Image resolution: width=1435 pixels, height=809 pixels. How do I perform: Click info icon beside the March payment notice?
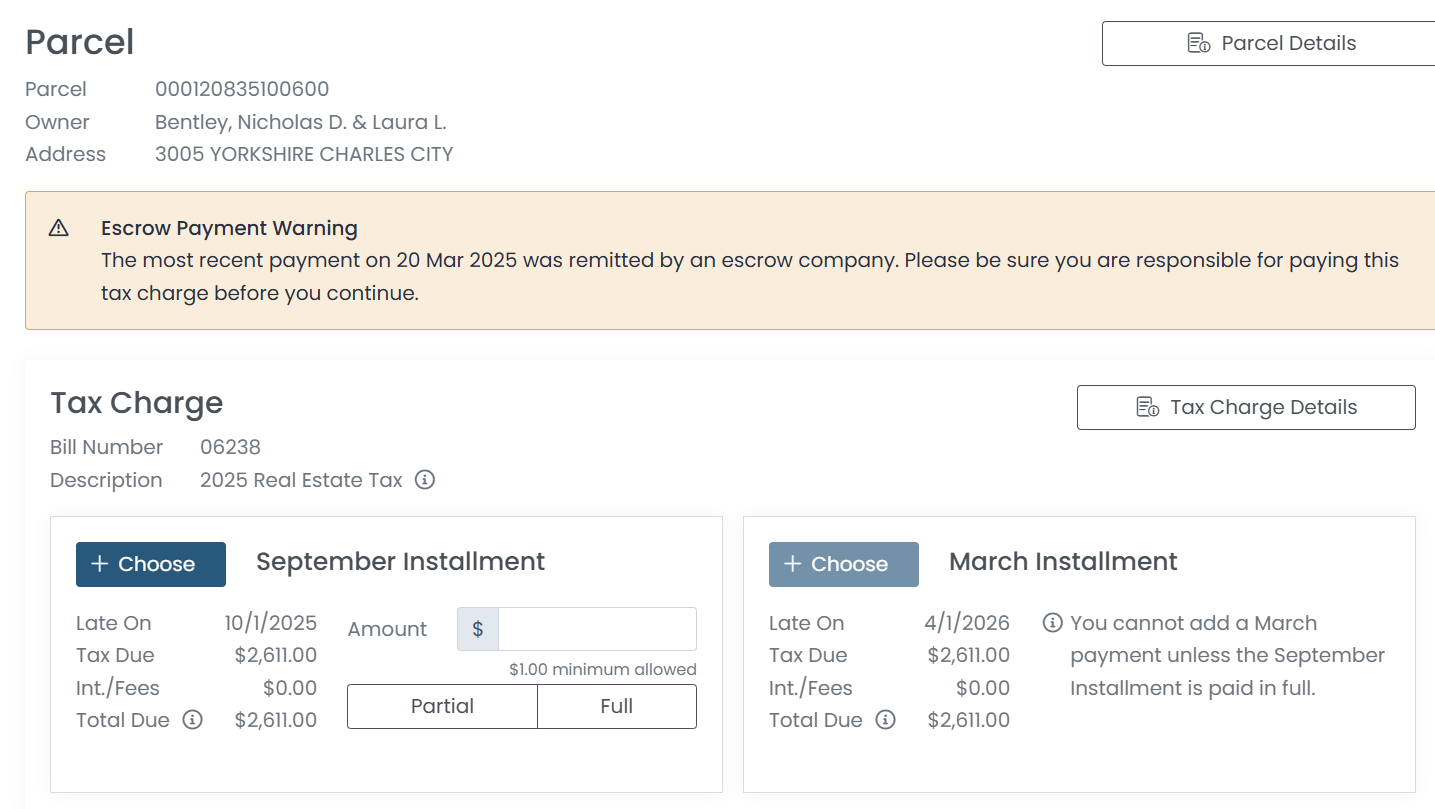pyautogui.click(x=1052, y=623)
